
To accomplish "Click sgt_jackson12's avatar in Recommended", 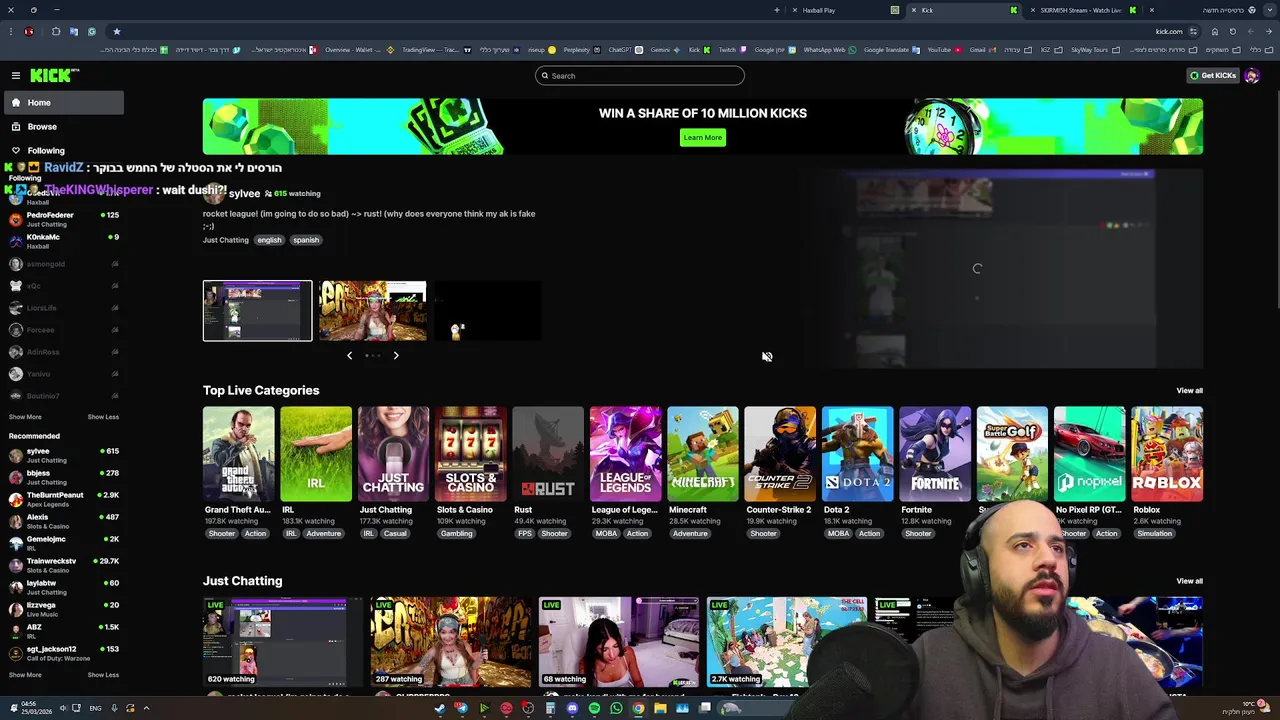I will coord(16,653).
